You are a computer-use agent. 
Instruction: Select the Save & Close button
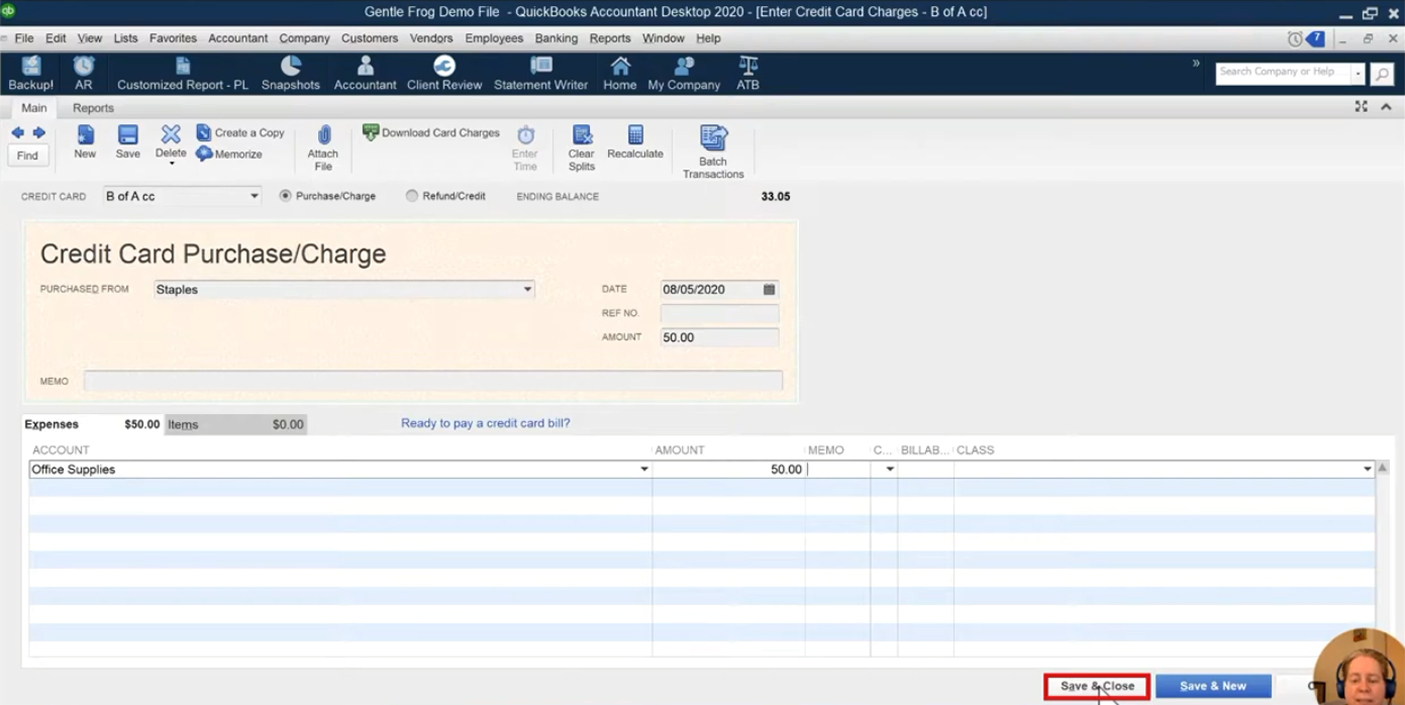click(x=1097, y=686)
